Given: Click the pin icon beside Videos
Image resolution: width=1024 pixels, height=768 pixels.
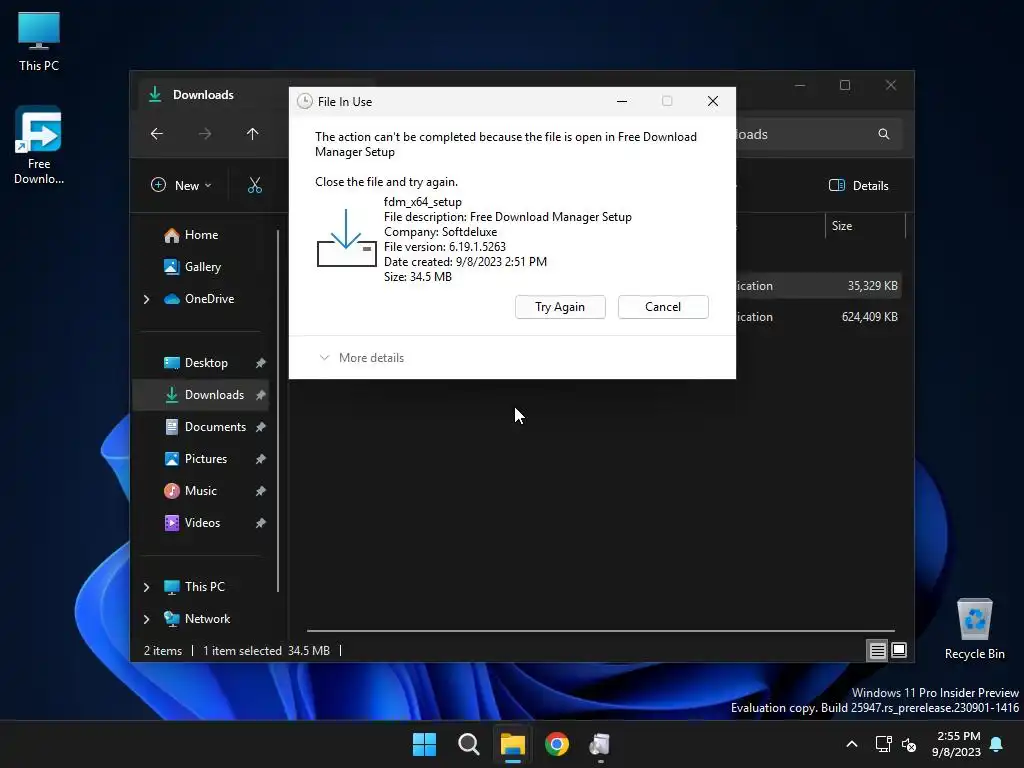Looking at the screenshot, I should click(261, 523).
